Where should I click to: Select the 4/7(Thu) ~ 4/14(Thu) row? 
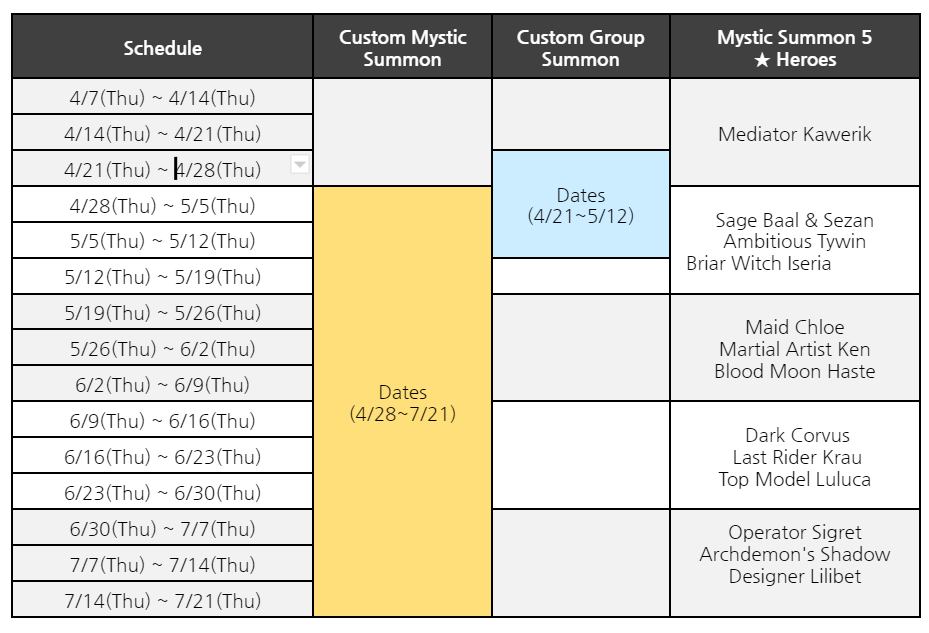162,97
